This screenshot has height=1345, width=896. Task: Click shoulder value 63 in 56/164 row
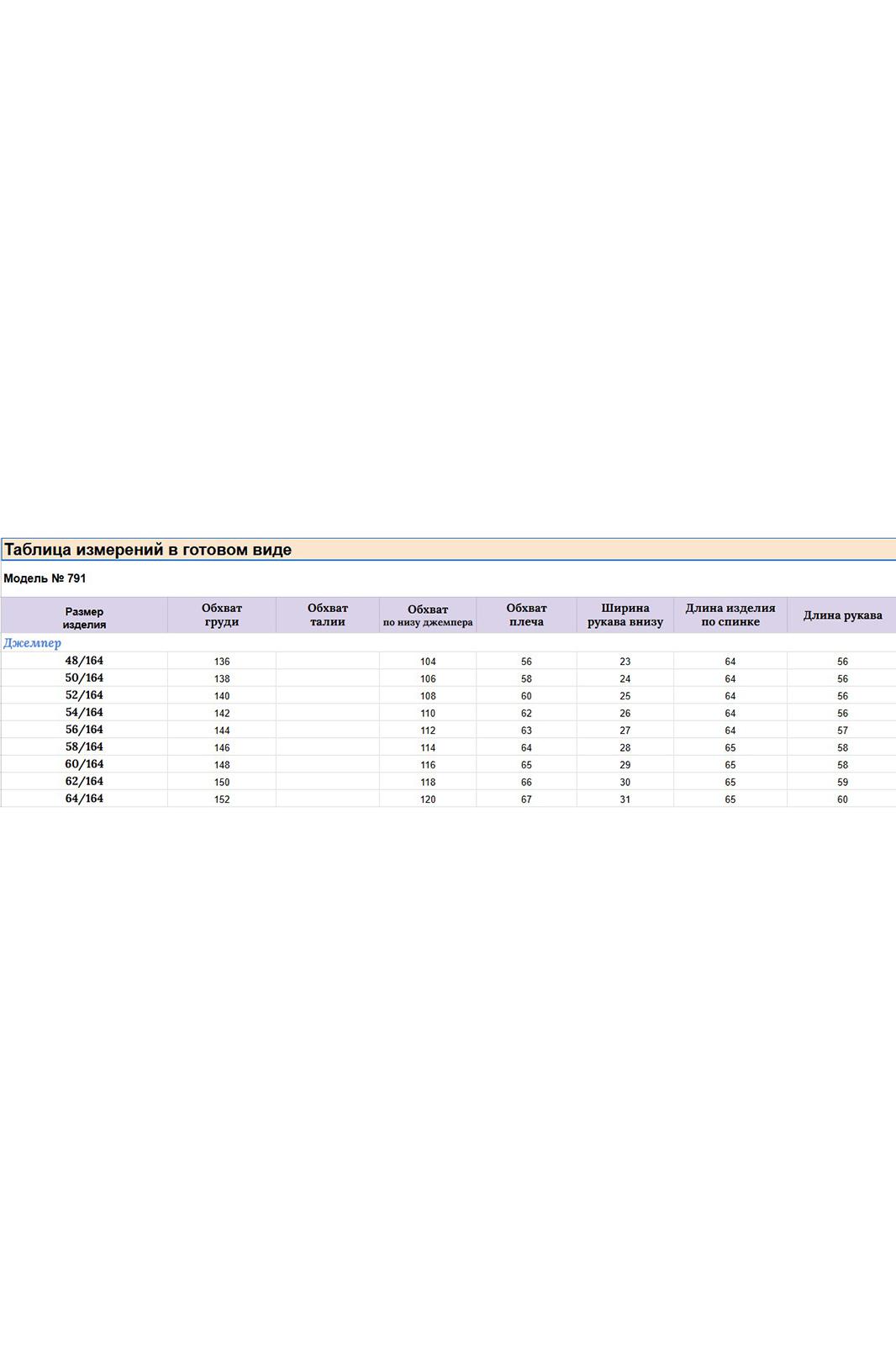(526, 731)
